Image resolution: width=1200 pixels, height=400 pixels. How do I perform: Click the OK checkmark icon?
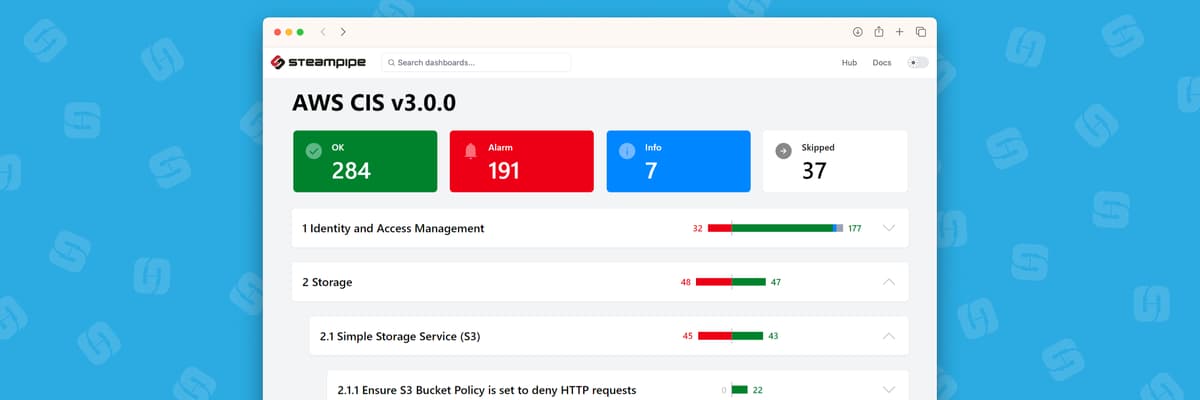tap(313, 151)
